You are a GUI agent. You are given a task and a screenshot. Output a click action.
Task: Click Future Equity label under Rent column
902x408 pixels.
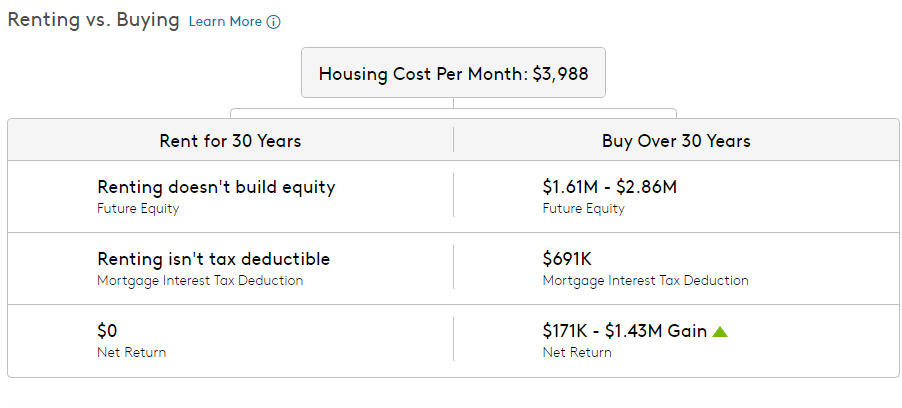coord(138,209)
